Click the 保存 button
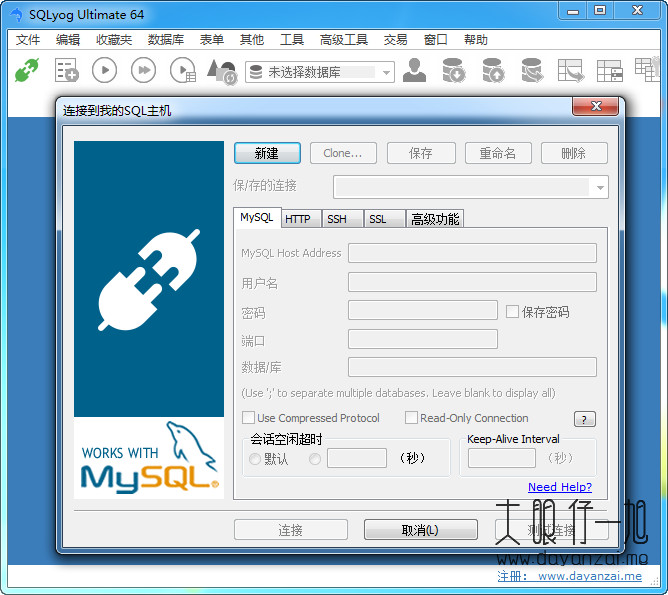The width and height of the screenshot is (668, 595). click(421, 153)
